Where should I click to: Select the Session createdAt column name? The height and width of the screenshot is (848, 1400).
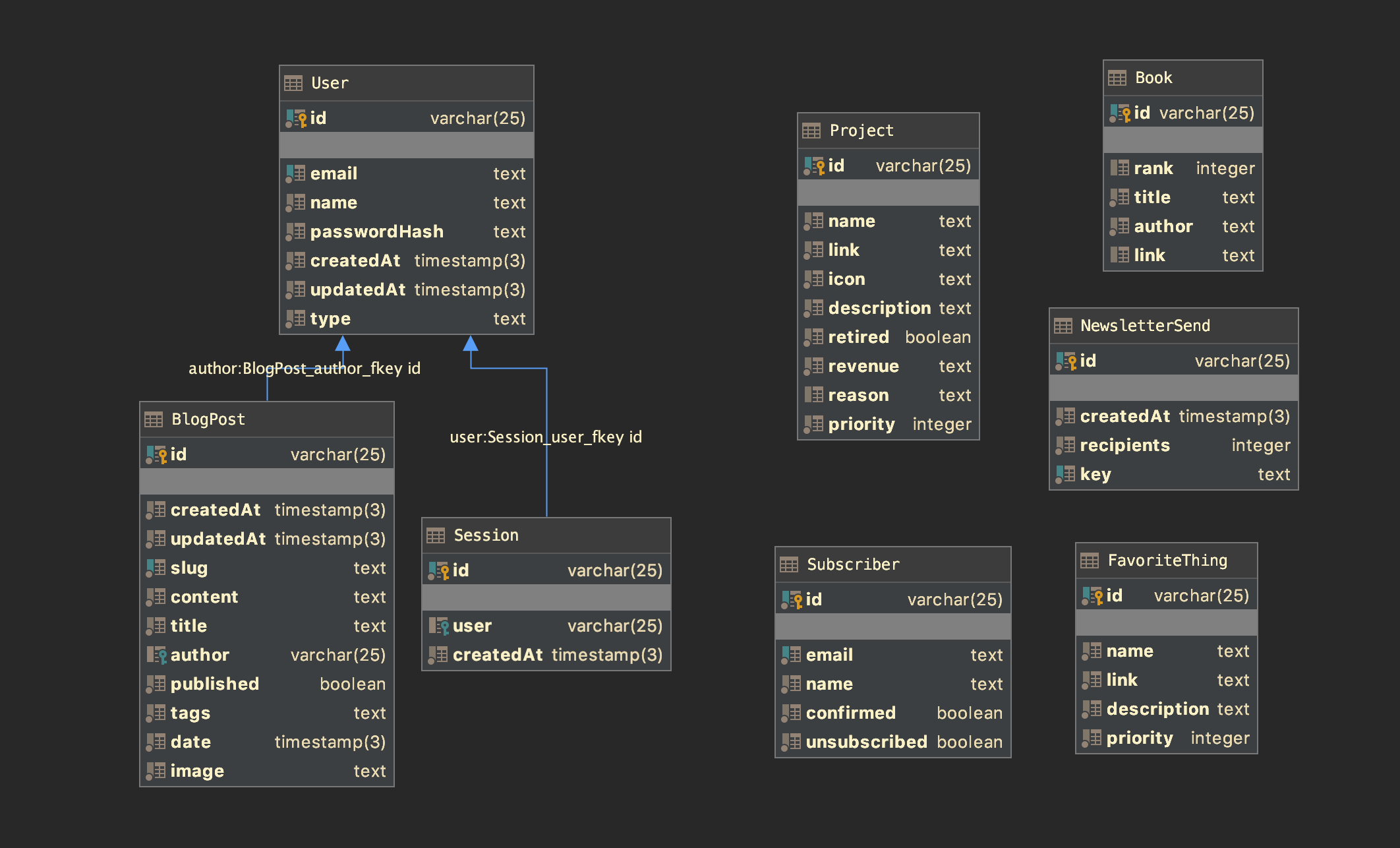pyautogui.click(x=498, y=655)
